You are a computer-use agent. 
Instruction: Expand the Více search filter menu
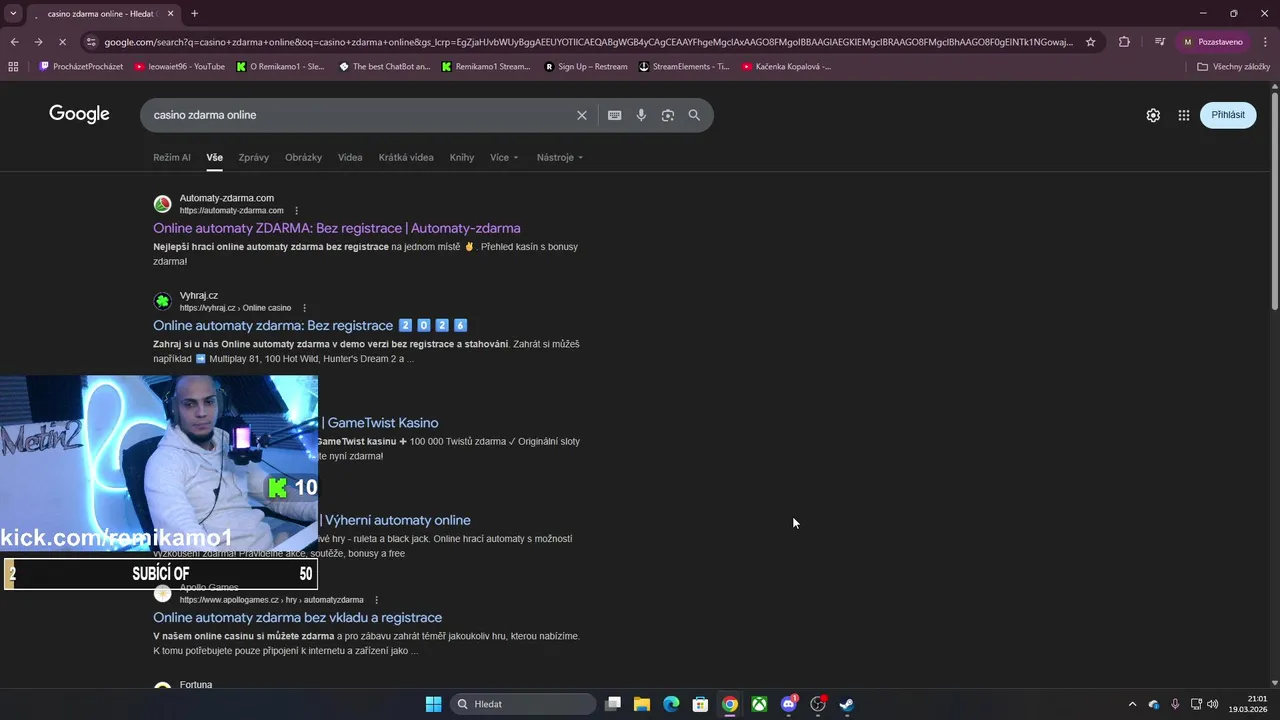[504, 157]
